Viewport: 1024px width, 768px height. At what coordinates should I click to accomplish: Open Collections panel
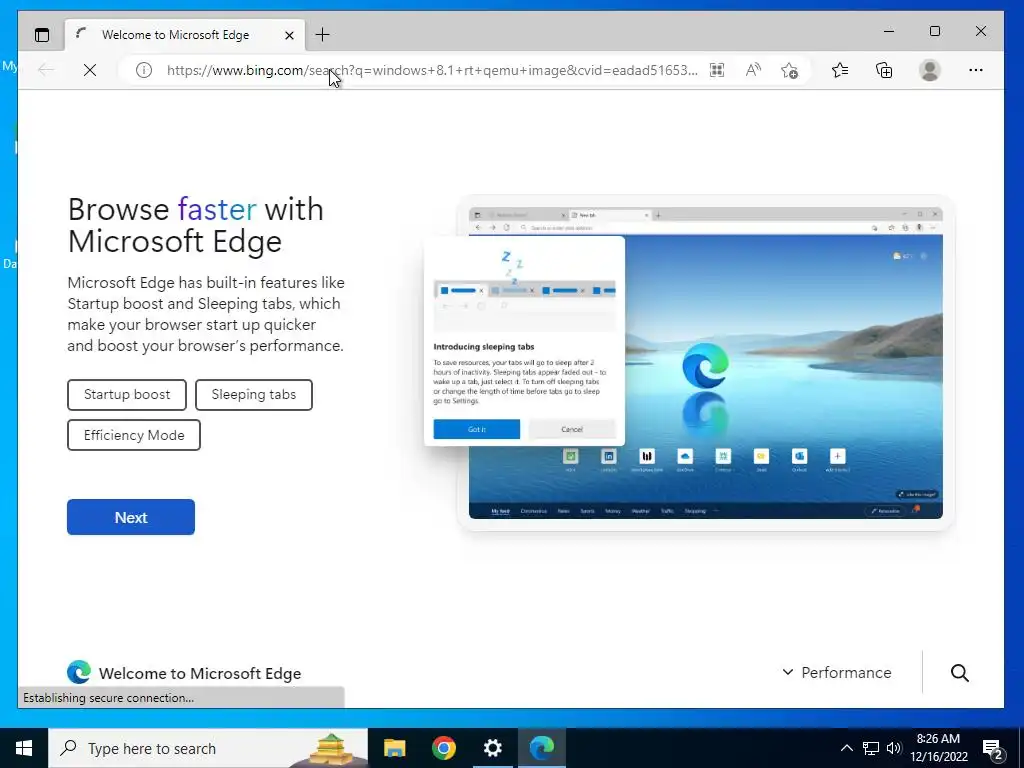click(884, 70)
